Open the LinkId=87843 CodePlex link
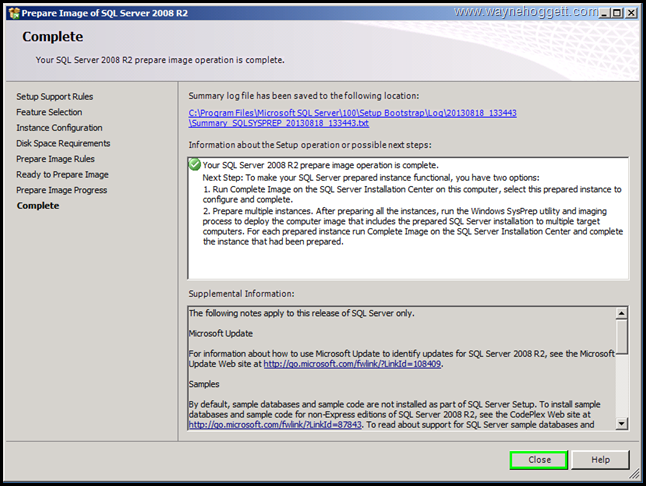 click(x=275, y=425)
